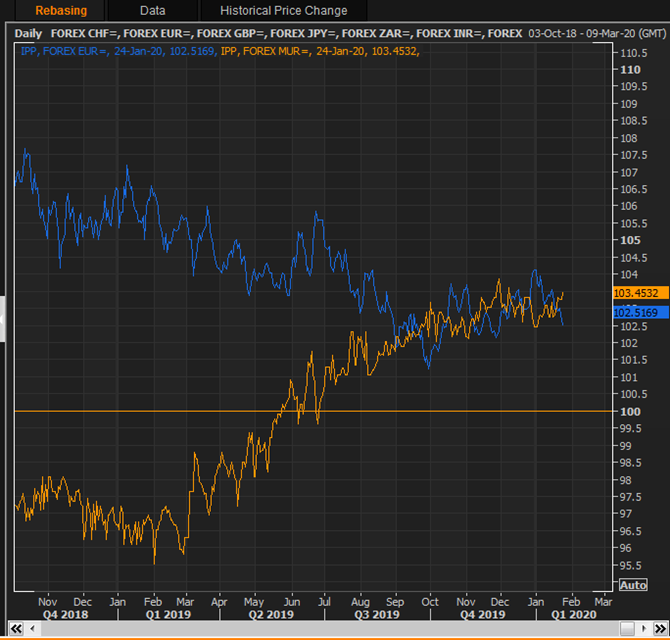Open the Historical Price Change tab
670x640 pixels.
click(284, 10)
